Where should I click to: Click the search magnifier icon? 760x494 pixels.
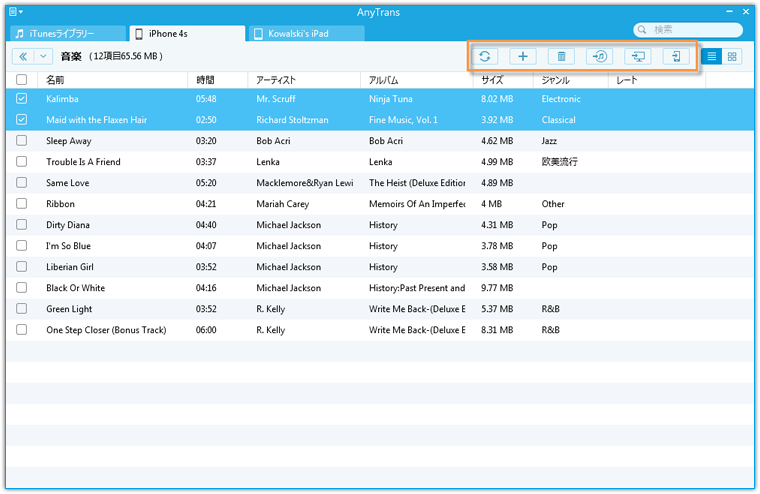pyautogui.click(x=642, y=30)
